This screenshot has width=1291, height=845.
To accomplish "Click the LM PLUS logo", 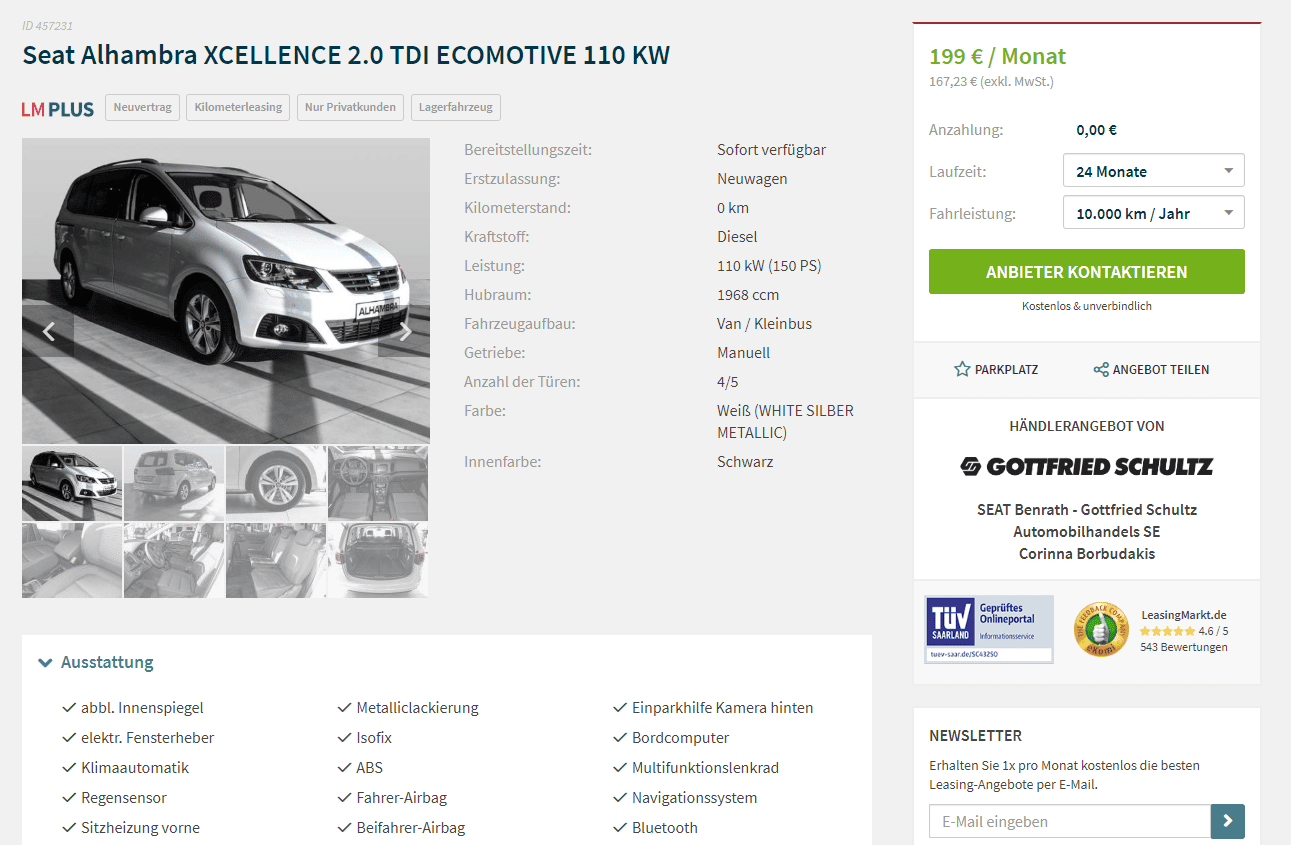I will [x=58, y=109].
